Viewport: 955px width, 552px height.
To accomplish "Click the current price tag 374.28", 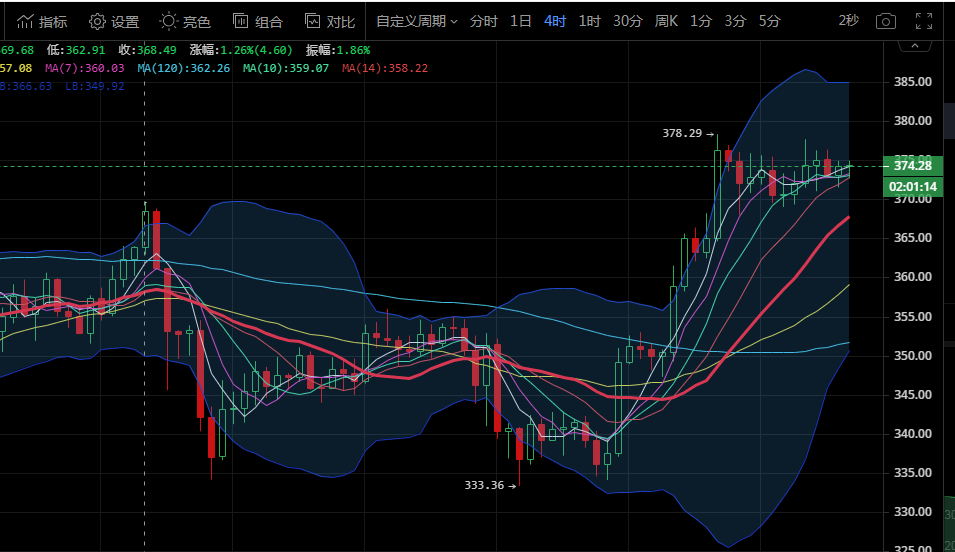I will 914,166.
